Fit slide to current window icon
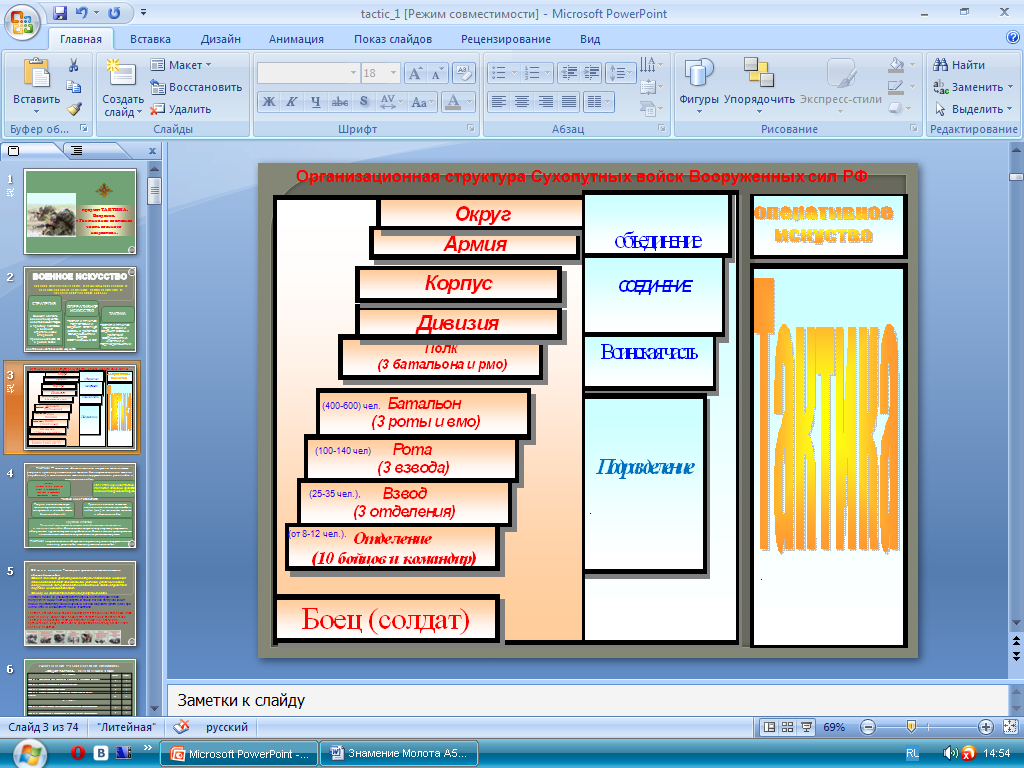Image resolution: width=1024 pixels, height=768 pixels. pyautogui.click(x=1010, y=727)
